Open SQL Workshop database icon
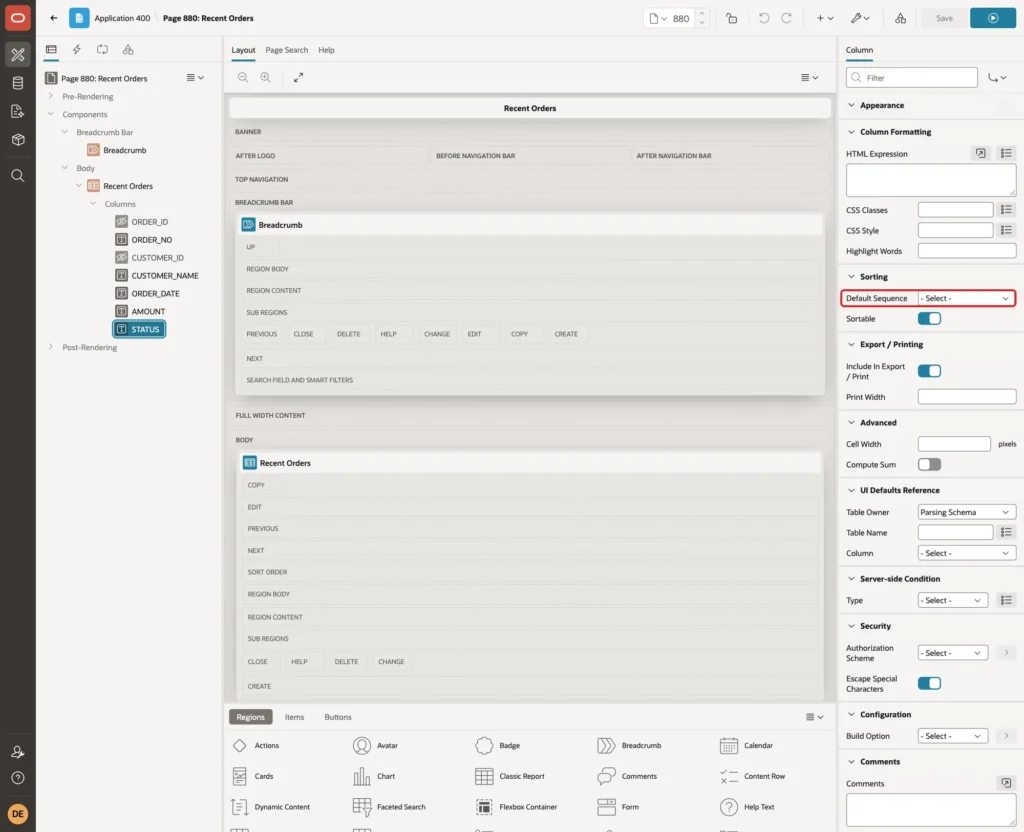 click(18, 83)
